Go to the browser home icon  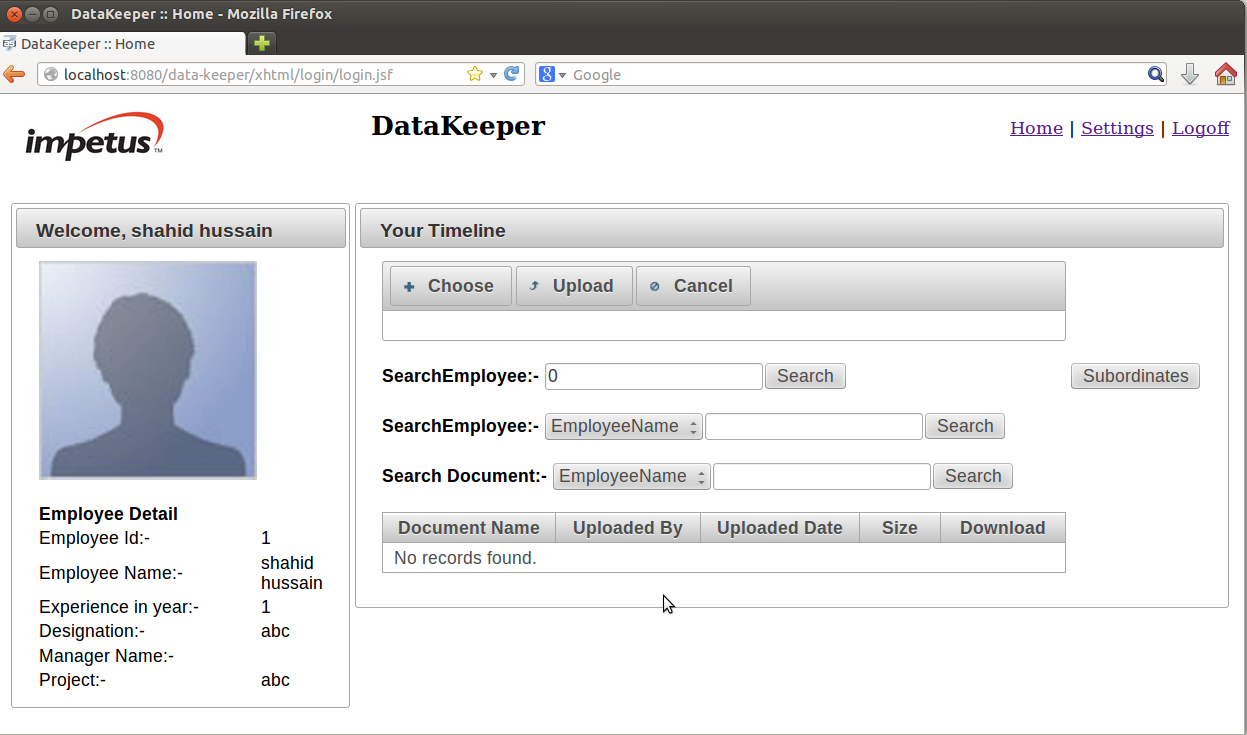click(1225, 74)
